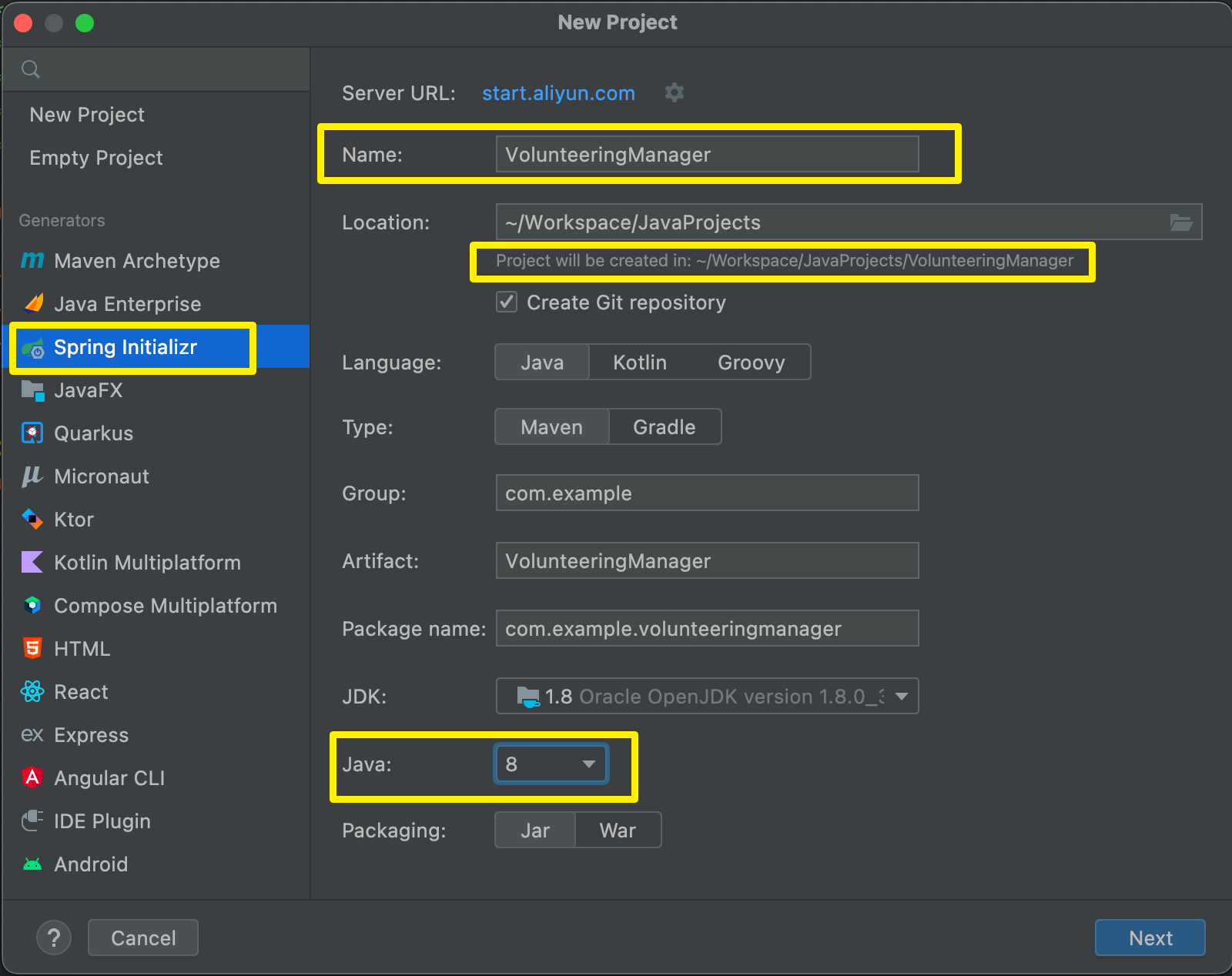Click the Java Enterprise icon
The height and width of the screenshot is (976, 1232).
32,304
